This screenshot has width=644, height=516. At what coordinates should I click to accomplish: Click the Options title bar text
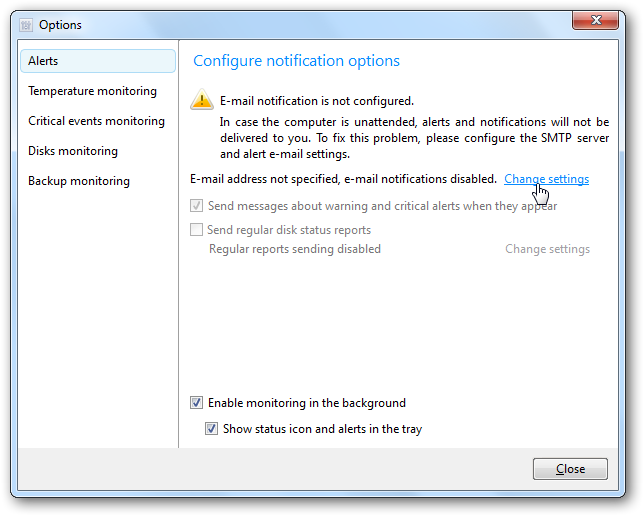60,25
